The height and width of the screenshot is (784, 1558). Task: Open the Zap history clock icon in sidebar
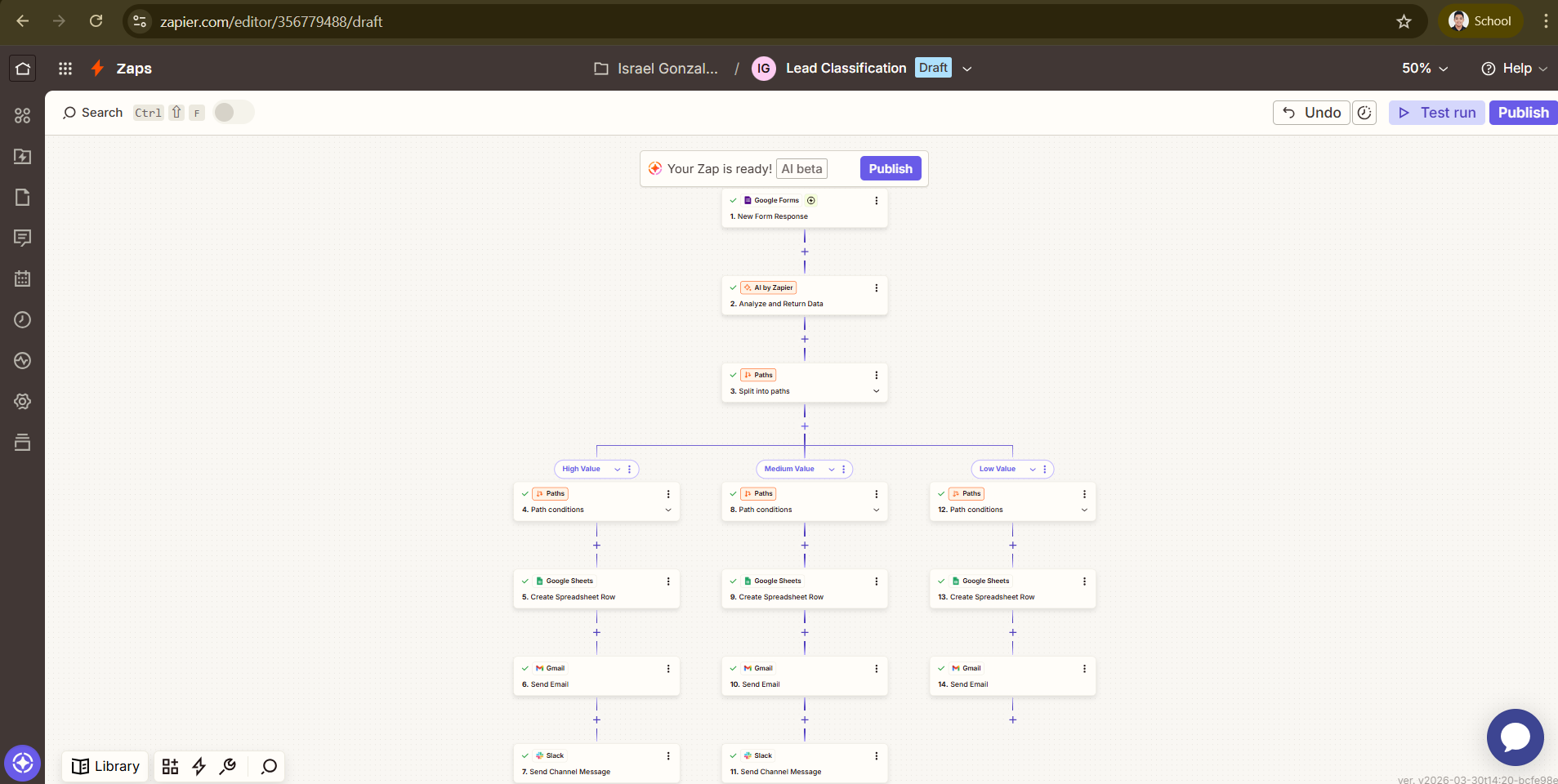(23, 319)
